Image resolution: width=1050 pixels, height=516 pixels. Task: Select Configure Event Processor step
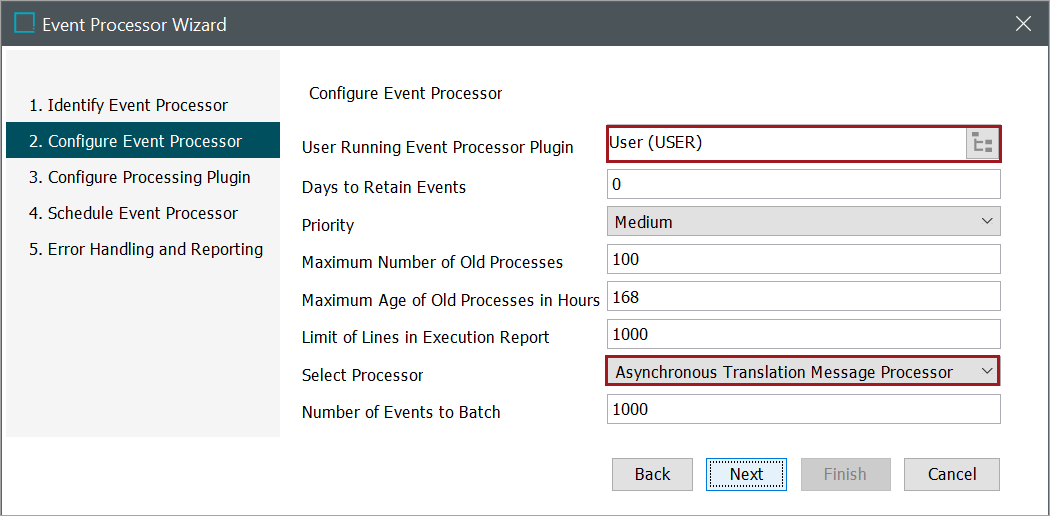[144, 141]
